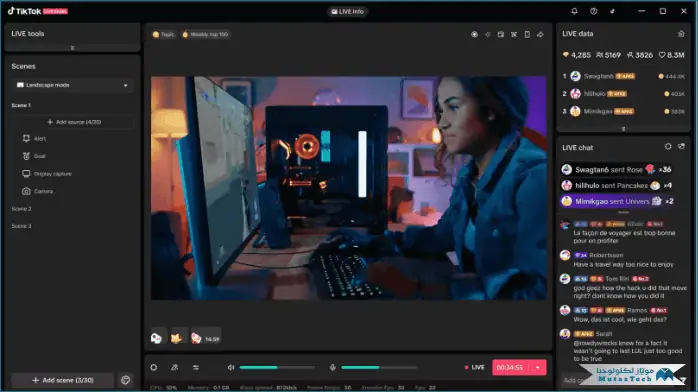Open the Topic tag
Image resolution: width=698 pixels, height=392 pixels.
(x=163, y=34)
